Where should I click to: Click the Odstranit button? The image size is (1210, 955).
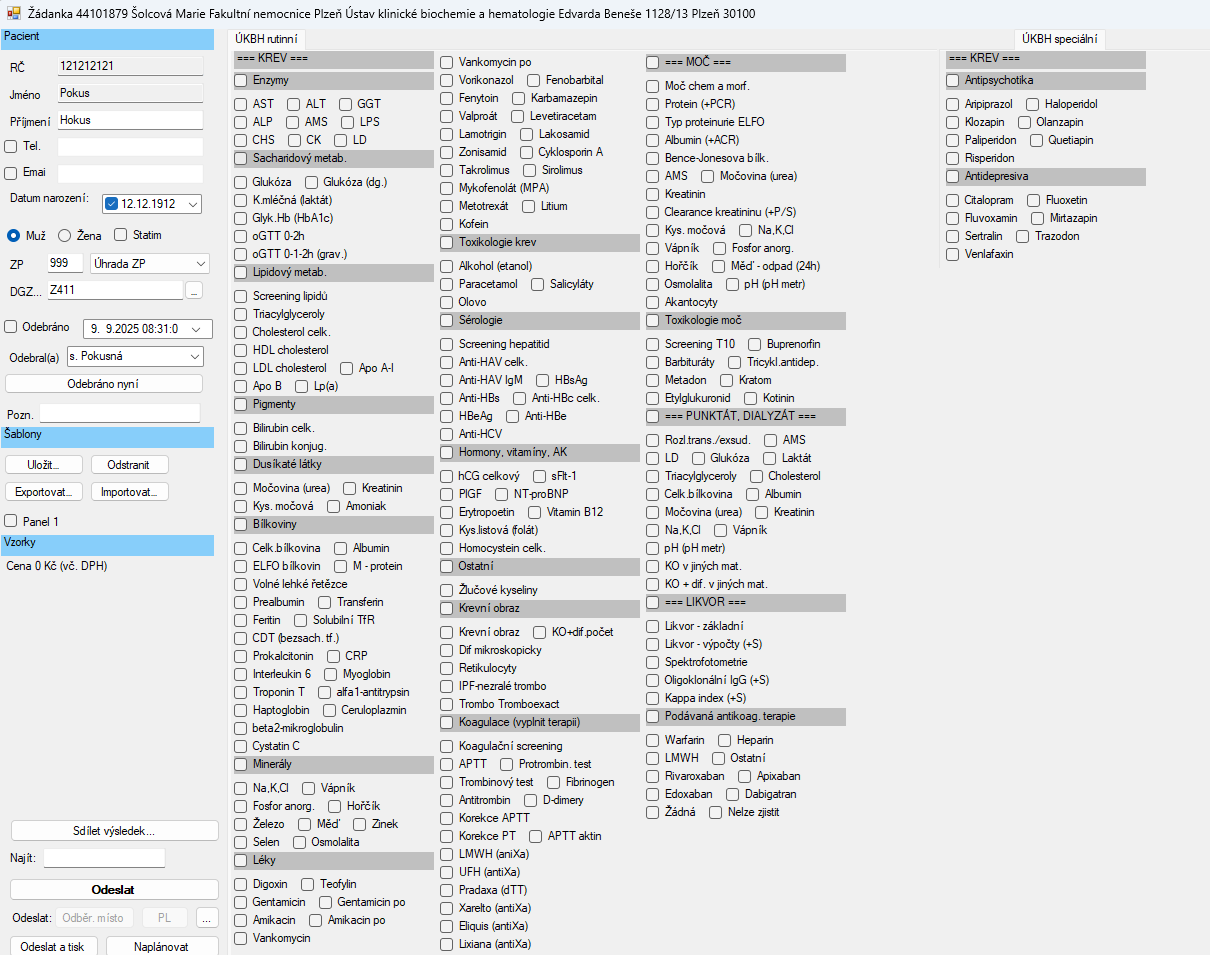(130, 465)
